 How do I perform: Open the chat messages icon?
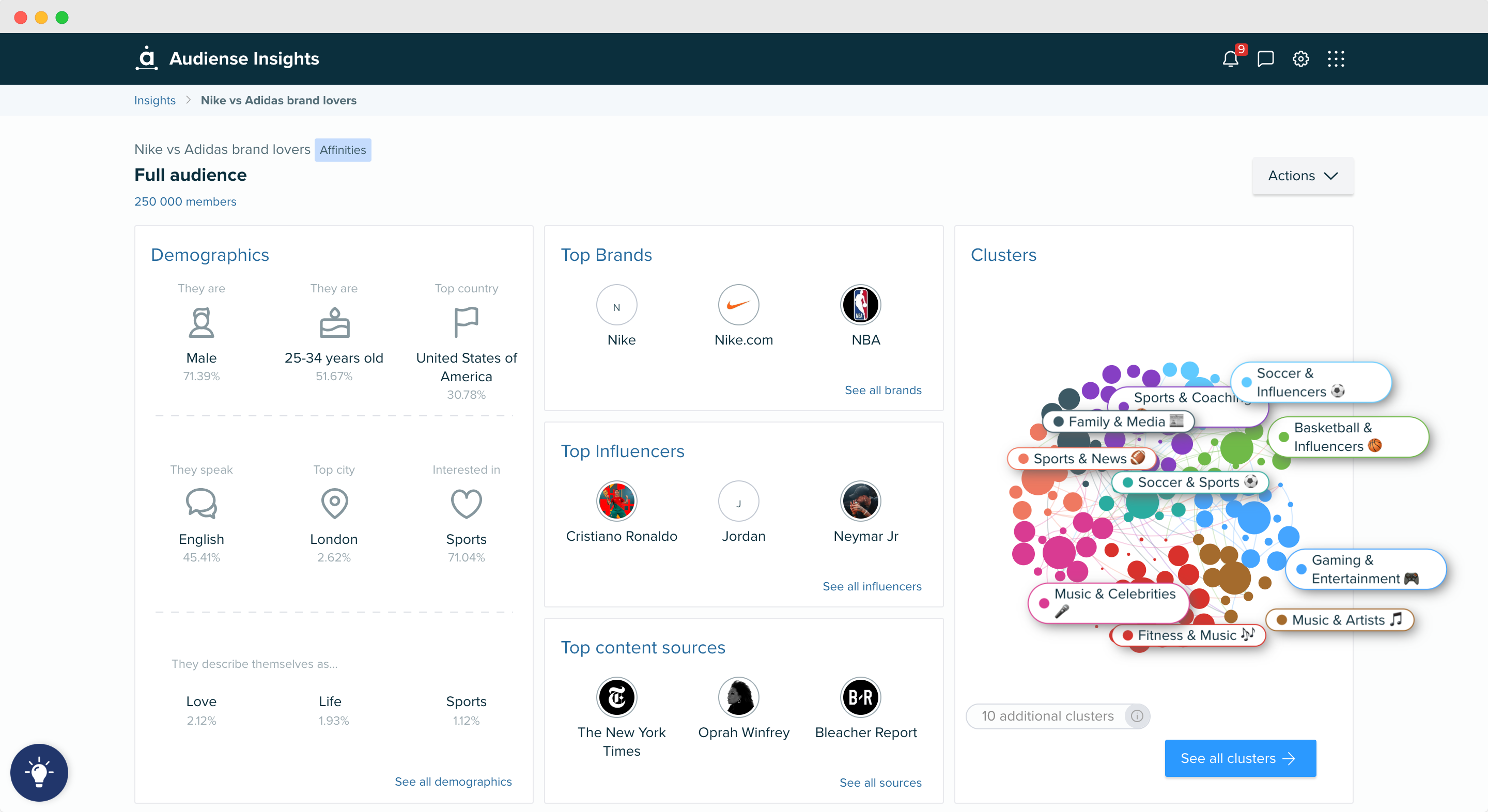(x=1266, y=59)
